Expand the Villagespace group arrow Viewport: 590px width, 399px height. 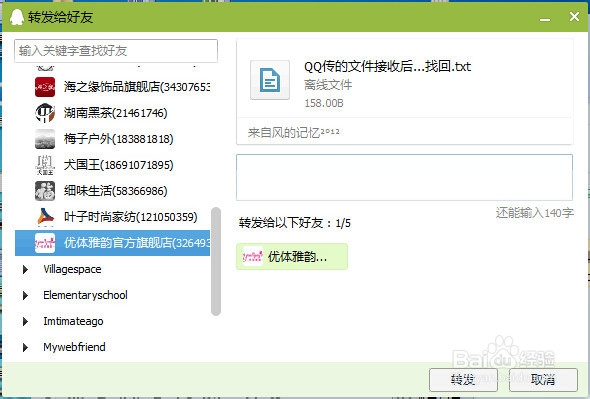25,270
